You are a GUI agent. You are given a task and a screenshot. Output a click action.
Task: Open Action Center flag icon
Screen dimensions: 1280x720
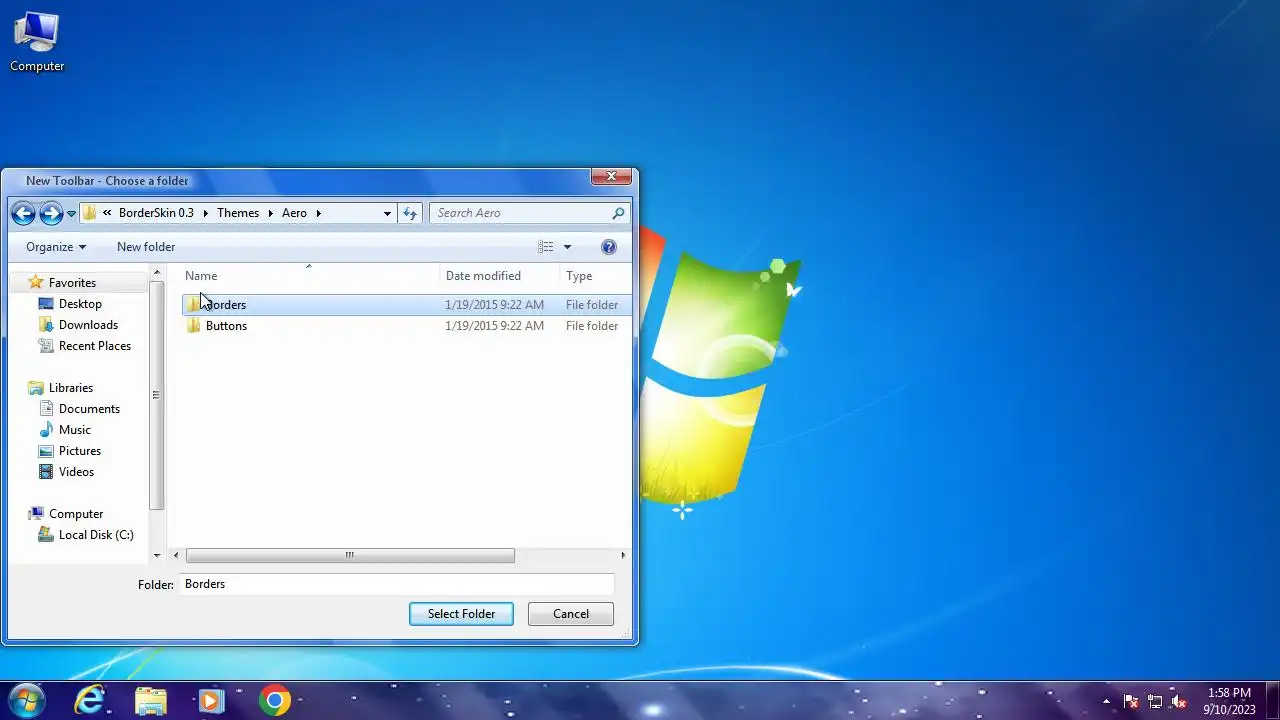(x=1131, y=701)
